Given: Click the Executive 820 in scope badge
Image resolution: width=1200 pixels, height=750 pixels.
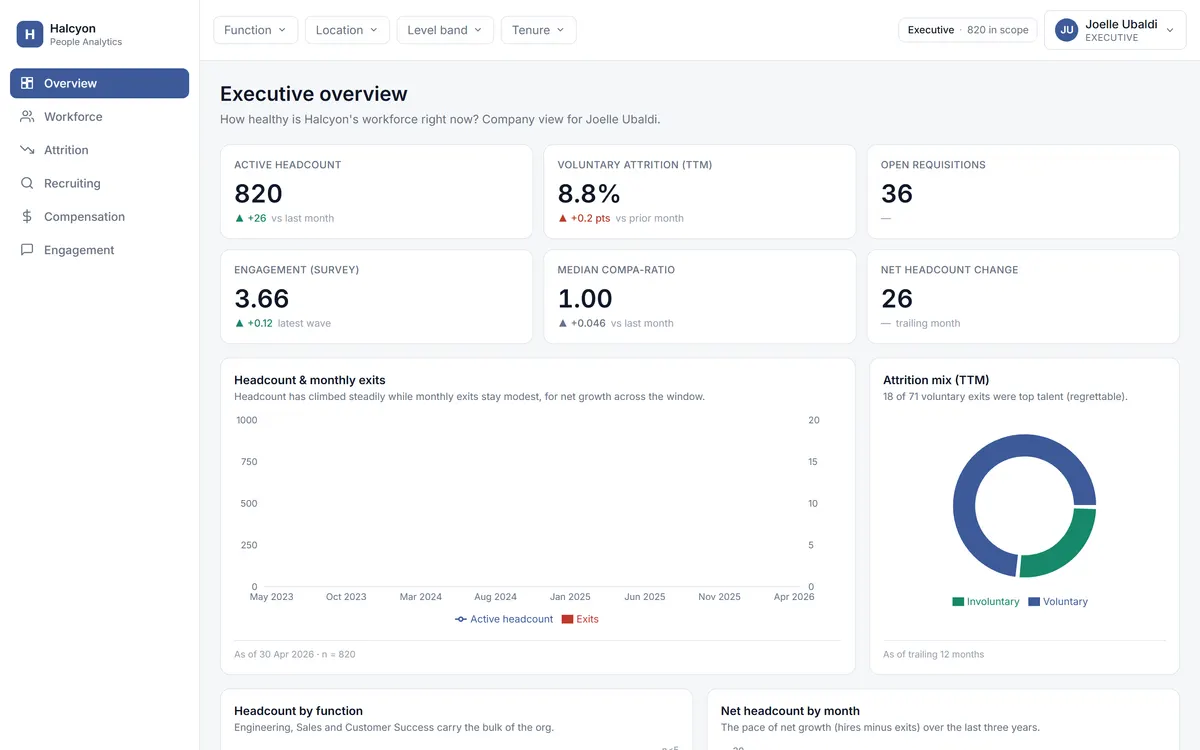Looking at the screenshot, I should click(x=967, y=30).
